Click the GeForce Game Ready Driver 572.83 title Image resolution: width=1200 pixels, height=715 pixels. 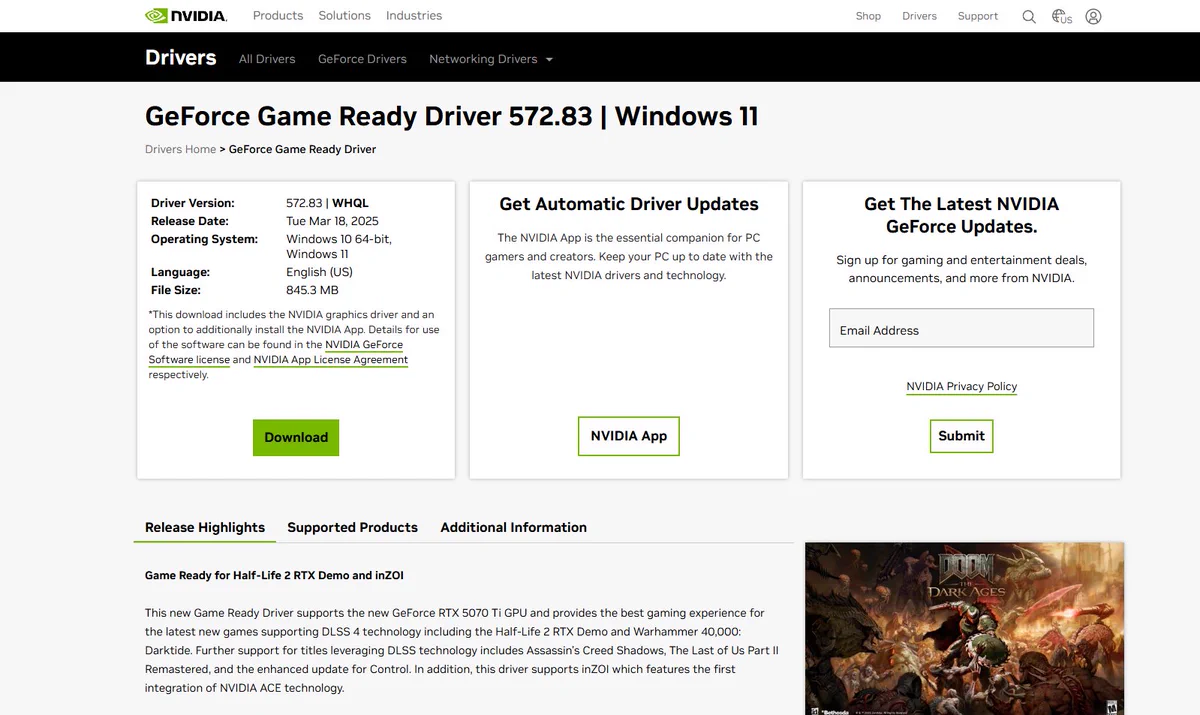click(x=452, y=116)
